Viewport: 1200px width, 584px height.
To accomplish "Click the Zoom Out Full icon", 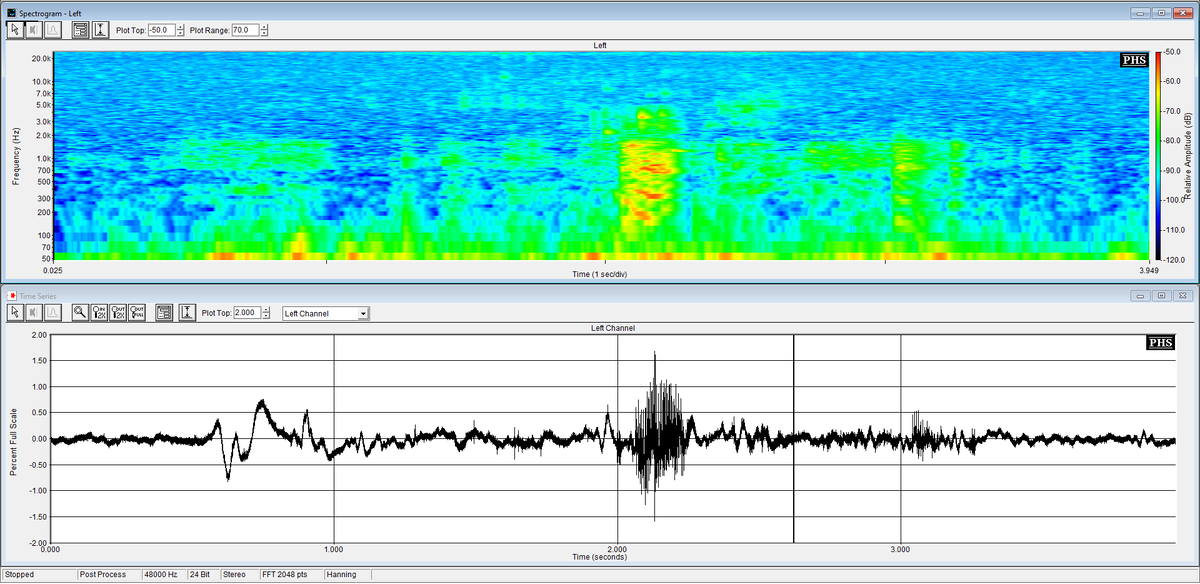I will (138, 313).
